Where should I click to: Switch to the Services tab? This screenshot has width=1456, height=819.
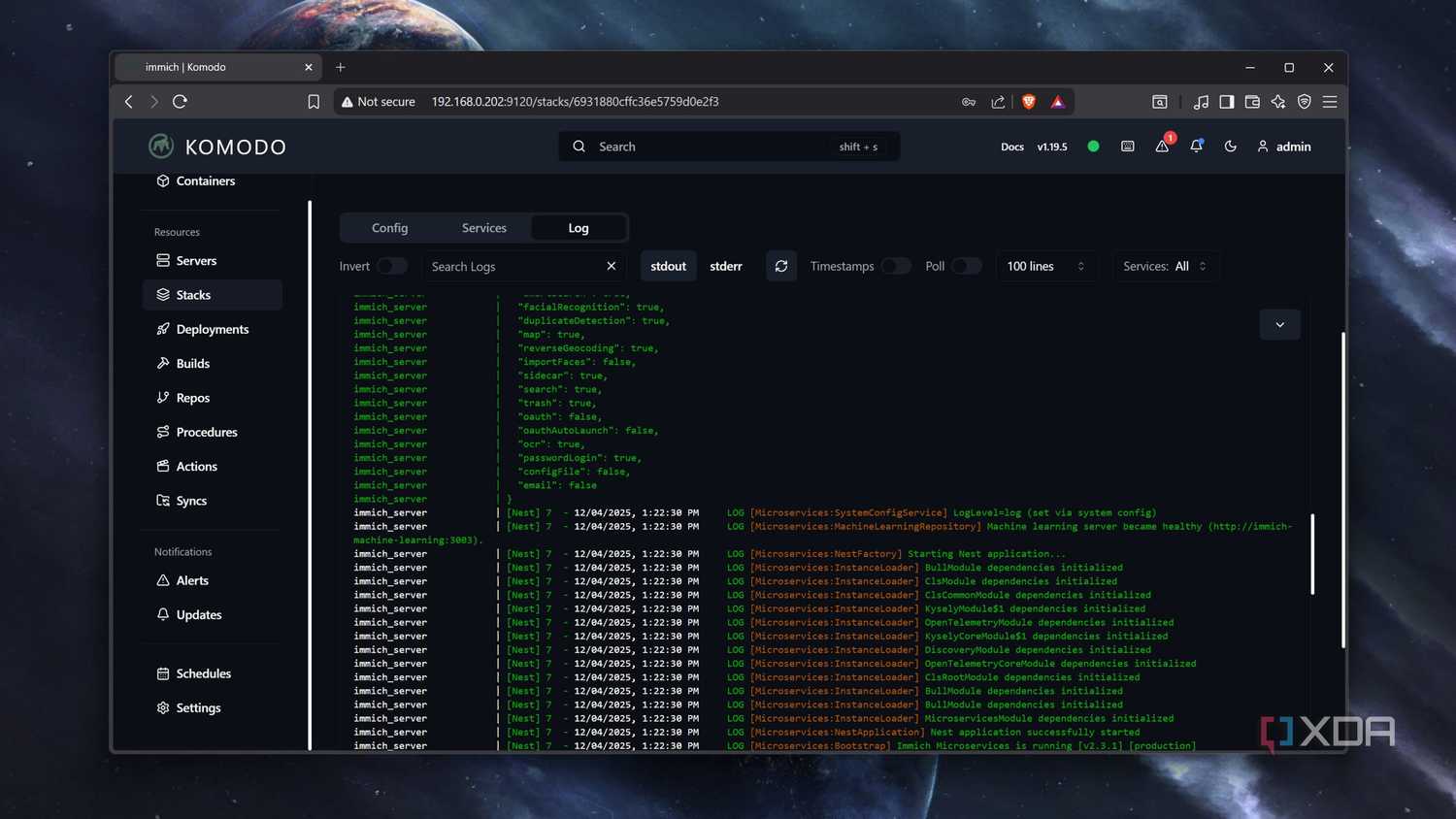484,228
